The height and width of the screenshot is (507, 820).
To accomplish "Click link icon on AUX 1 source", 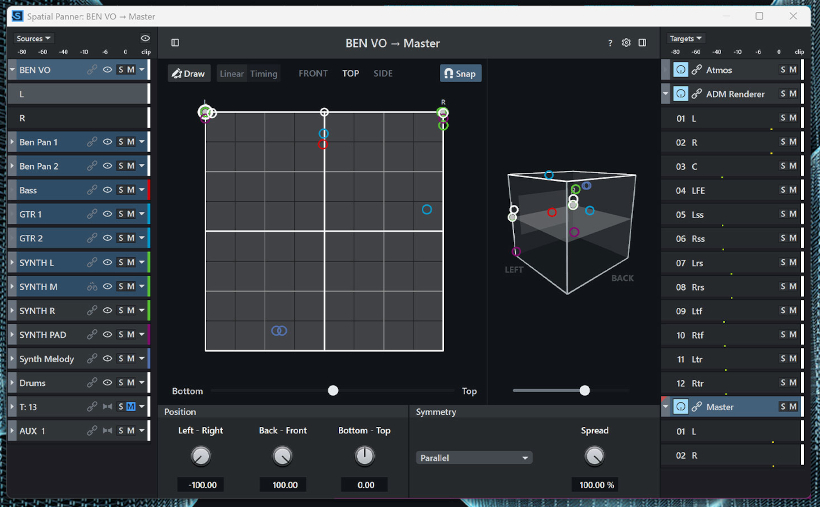I will [x=92, y=431].
